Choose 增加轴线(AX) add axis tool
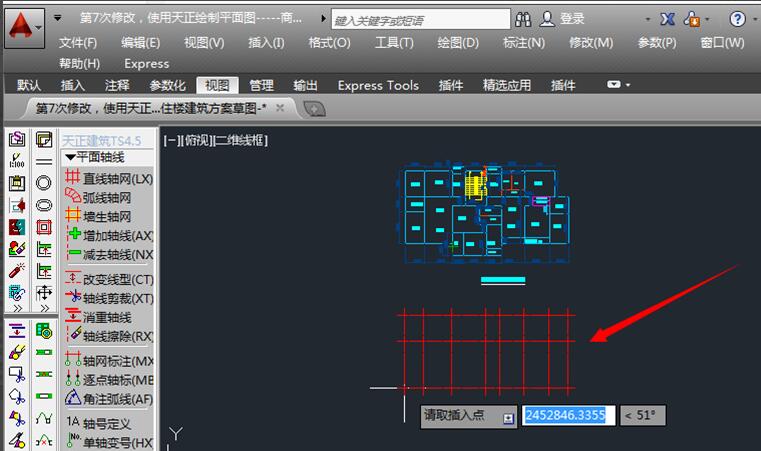The image size is (761, 451). click(110, 235)
